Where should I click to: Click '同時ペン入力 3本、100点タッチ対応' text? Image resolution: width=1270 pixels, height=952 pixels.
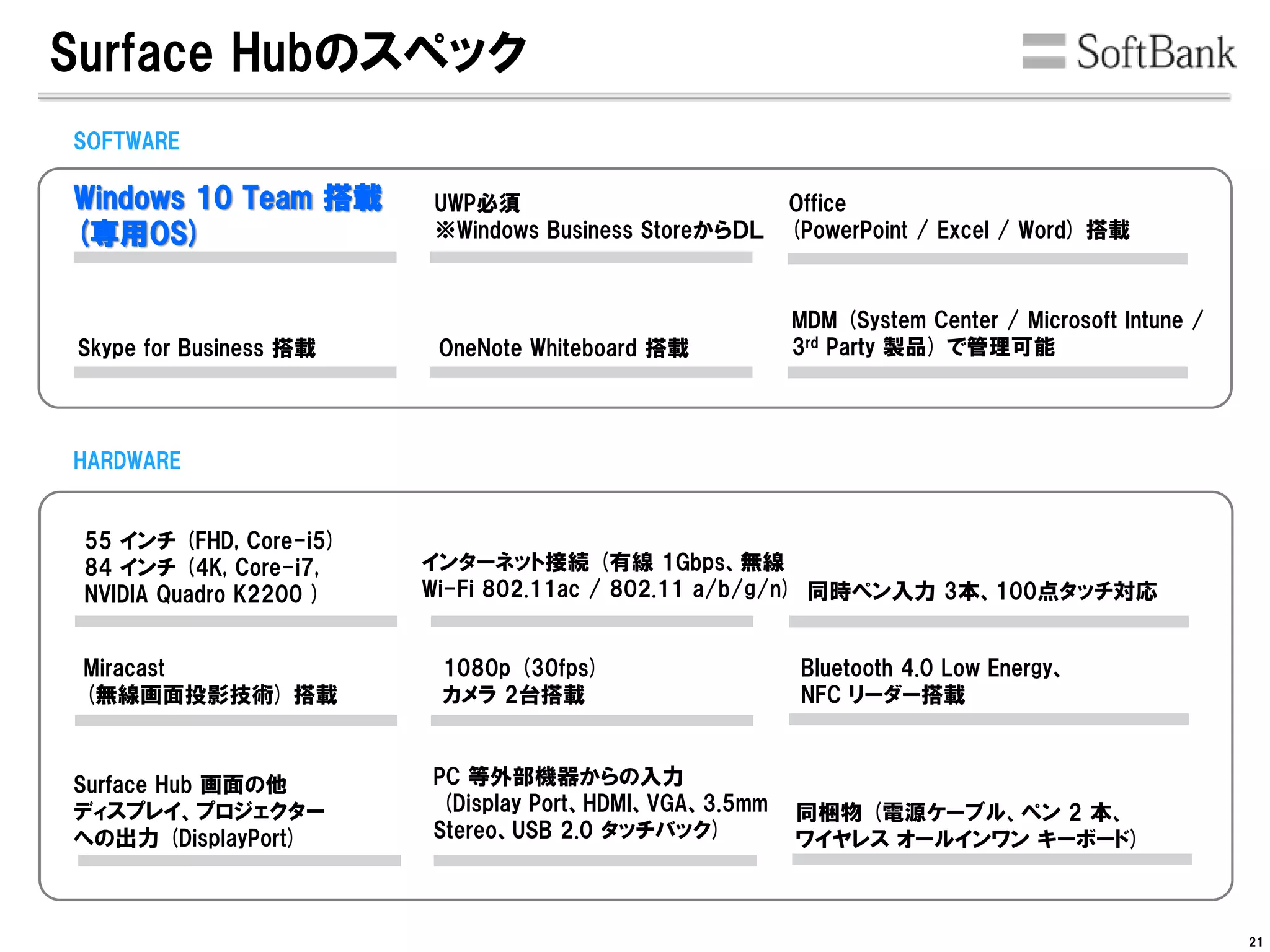tap(982, 591)
